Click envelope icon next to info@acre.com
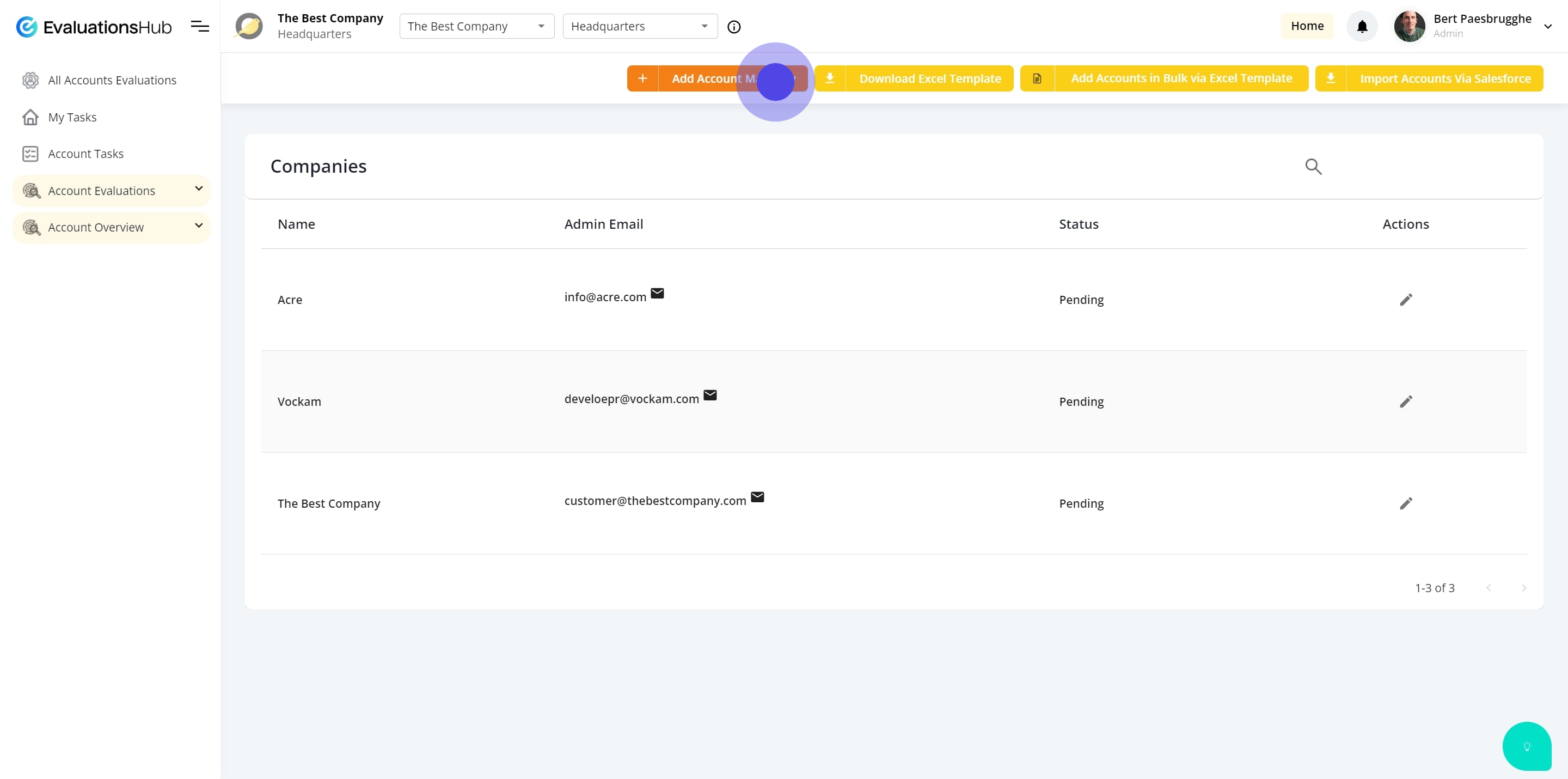Screen dimensions: 1568x779 point(657,294)
